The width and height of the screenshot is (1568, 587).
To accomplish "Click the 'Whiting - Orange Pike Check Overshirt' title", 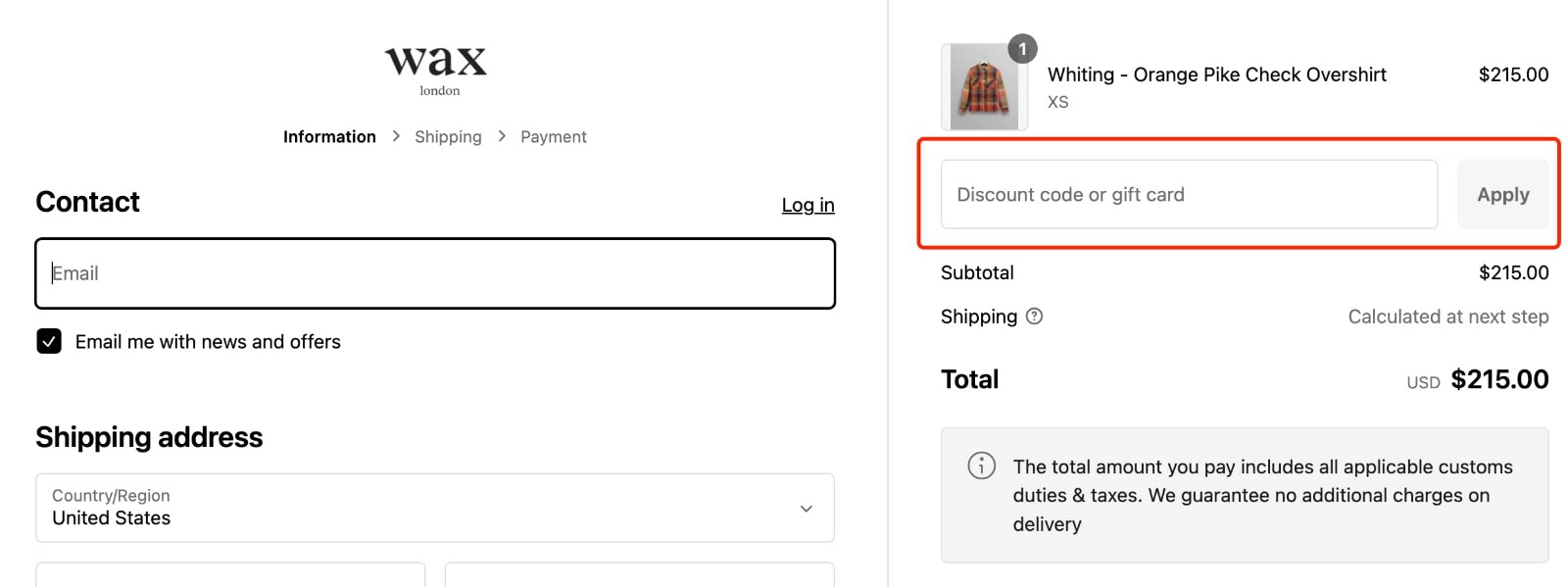I will 1217,73.
